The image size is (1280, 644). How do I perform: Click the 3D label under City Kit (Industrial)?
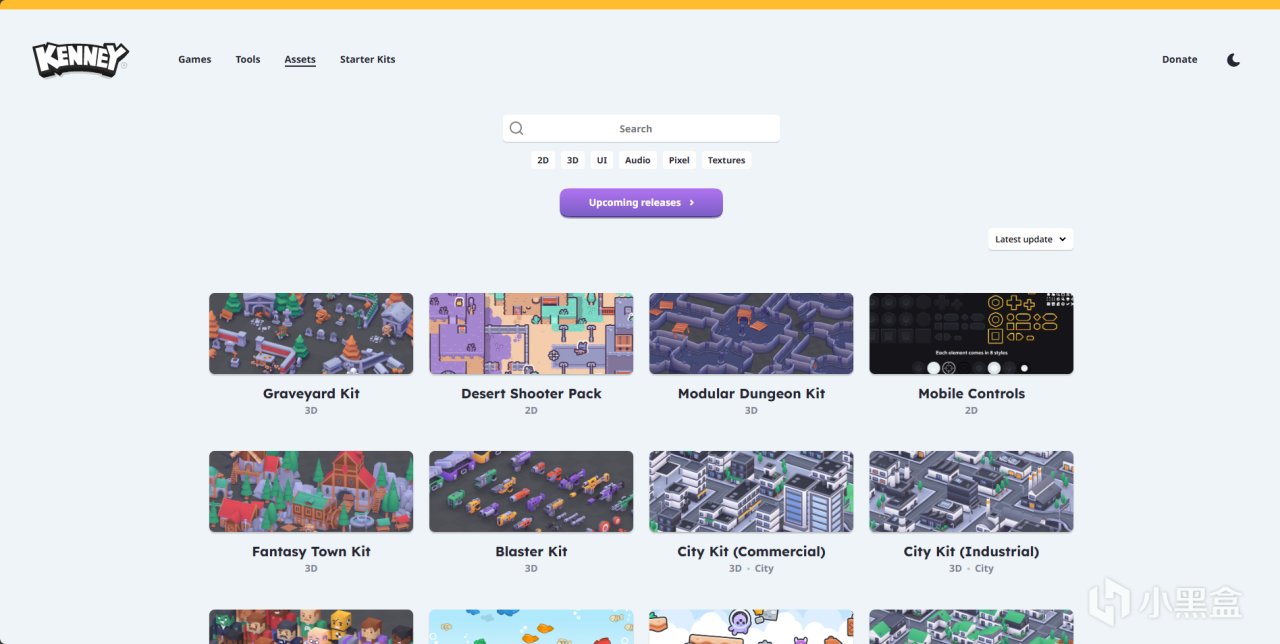point(955,569)
